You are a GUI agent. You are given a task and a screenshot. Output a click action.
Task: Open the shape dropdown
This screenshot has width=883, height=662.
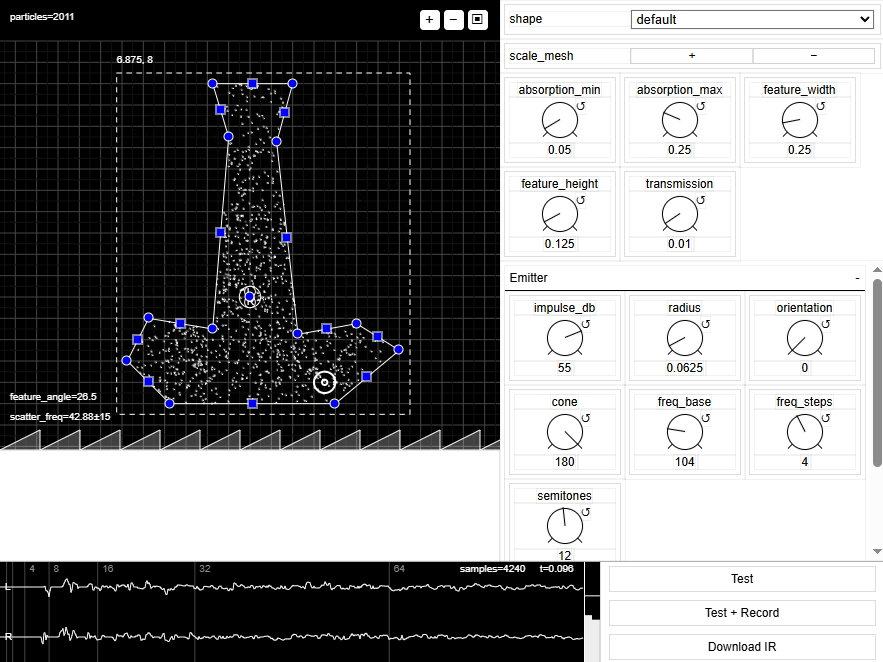click(751, 19)
